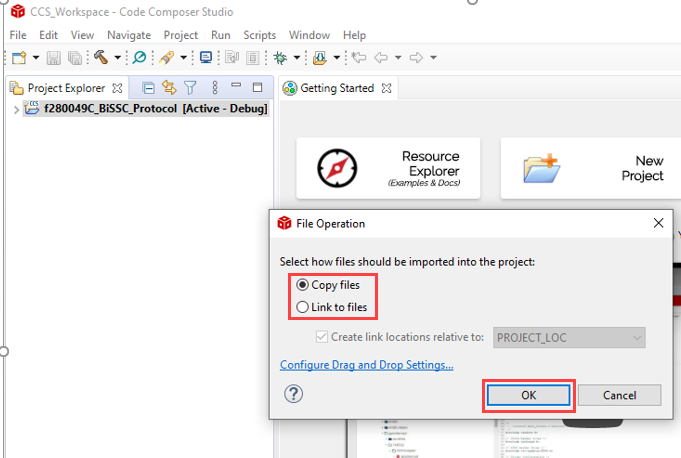Click the Debug bug icon
Viewport: 681px width, 458px height.
(281, 58)
